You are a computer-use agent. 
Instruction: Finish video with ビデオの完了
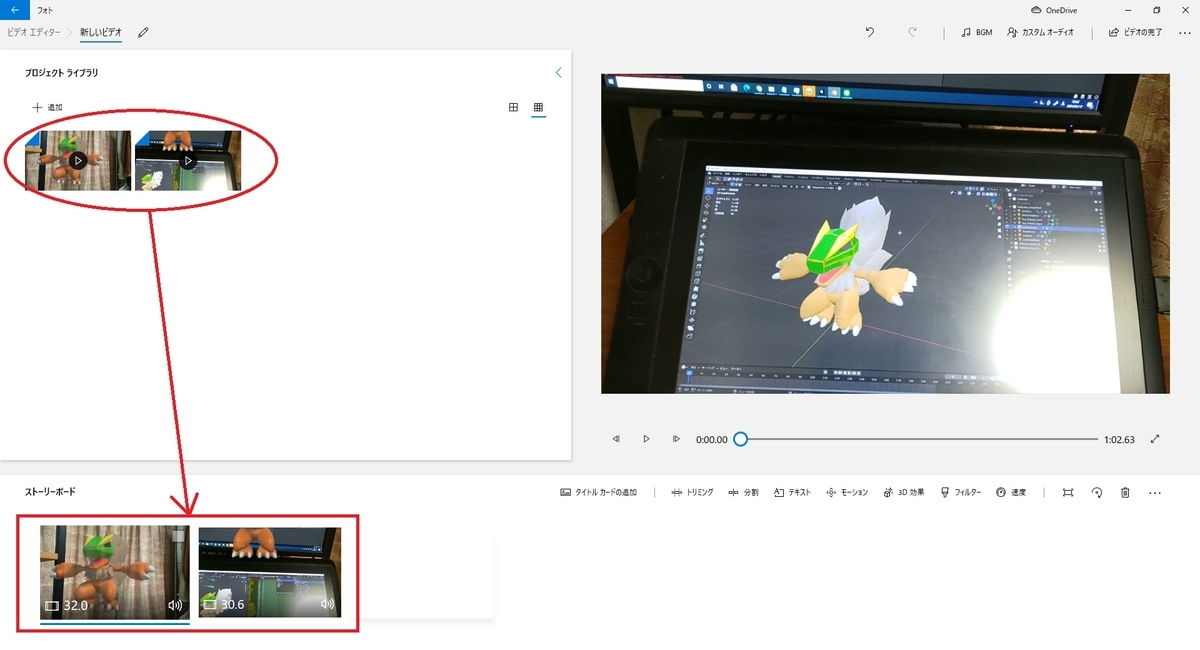[x=1135, y=32]
